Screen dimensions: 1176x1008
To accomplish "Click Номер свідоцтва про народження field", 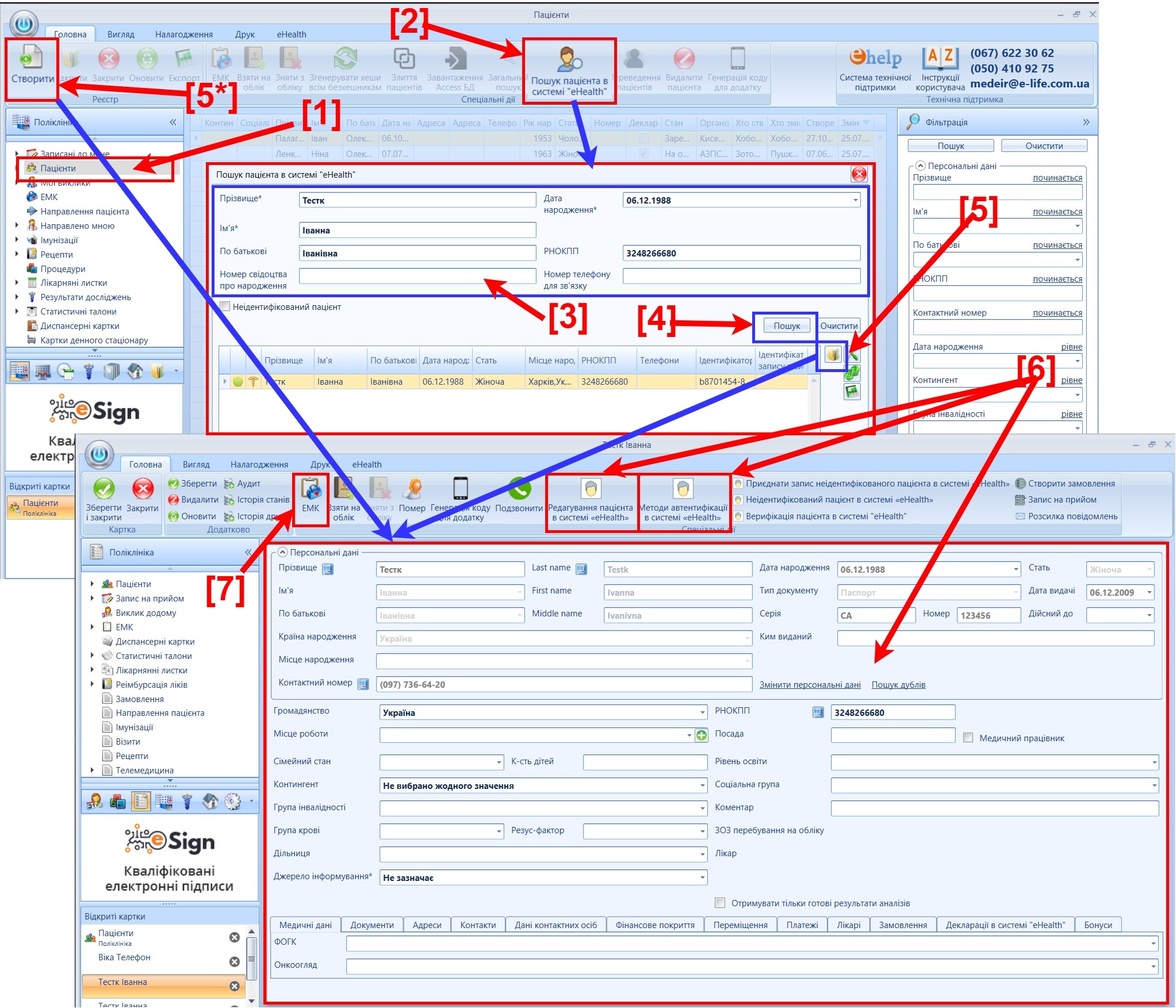I will point(417,276).
